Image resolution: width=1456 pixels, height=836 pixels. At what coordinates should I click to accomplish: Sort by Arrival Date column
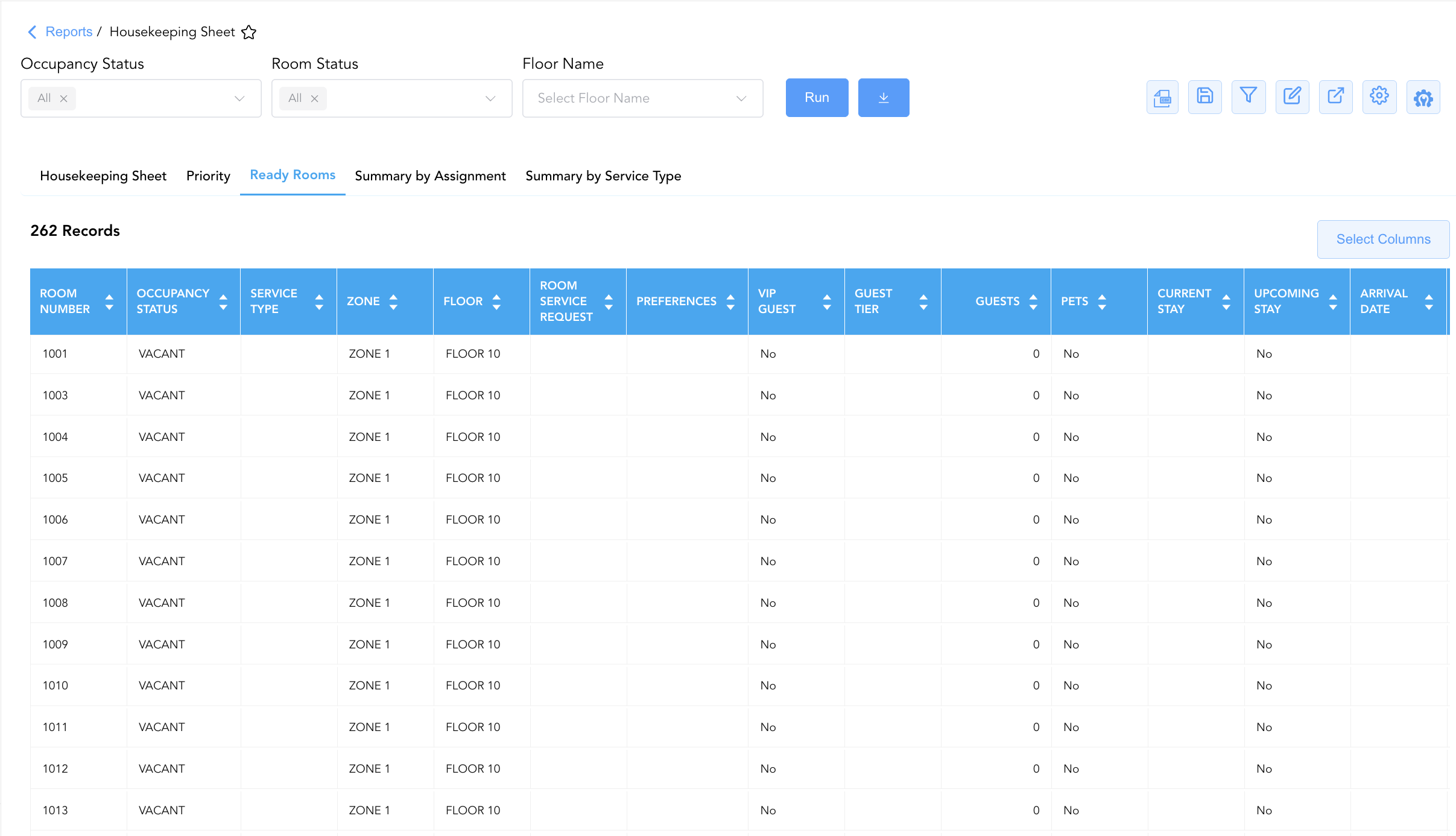[x=1429, y=302]
